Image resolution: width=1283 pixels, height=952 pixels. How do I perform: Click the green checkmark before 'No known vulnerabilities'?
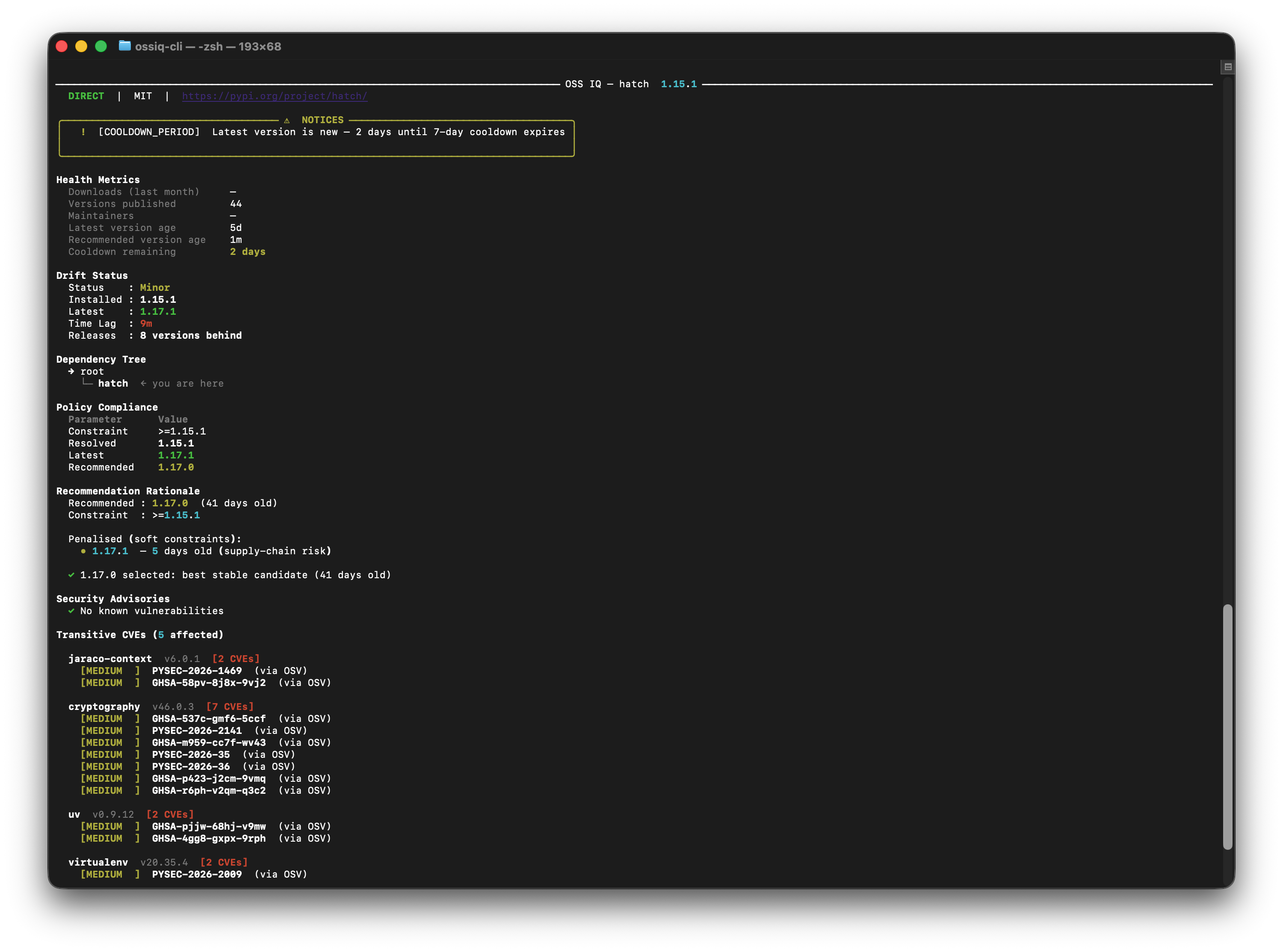71,611
